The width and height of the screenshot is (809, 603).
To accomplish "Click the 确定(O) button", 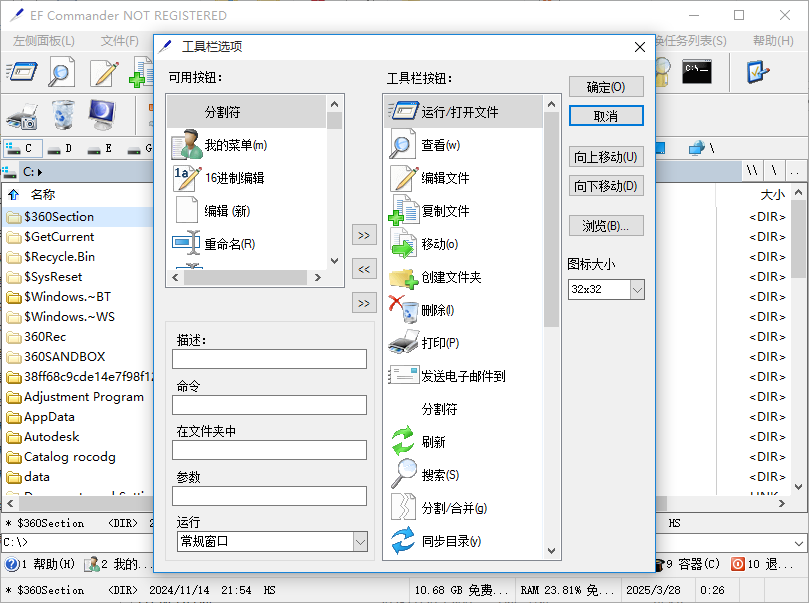I will [x=606, y=87].
